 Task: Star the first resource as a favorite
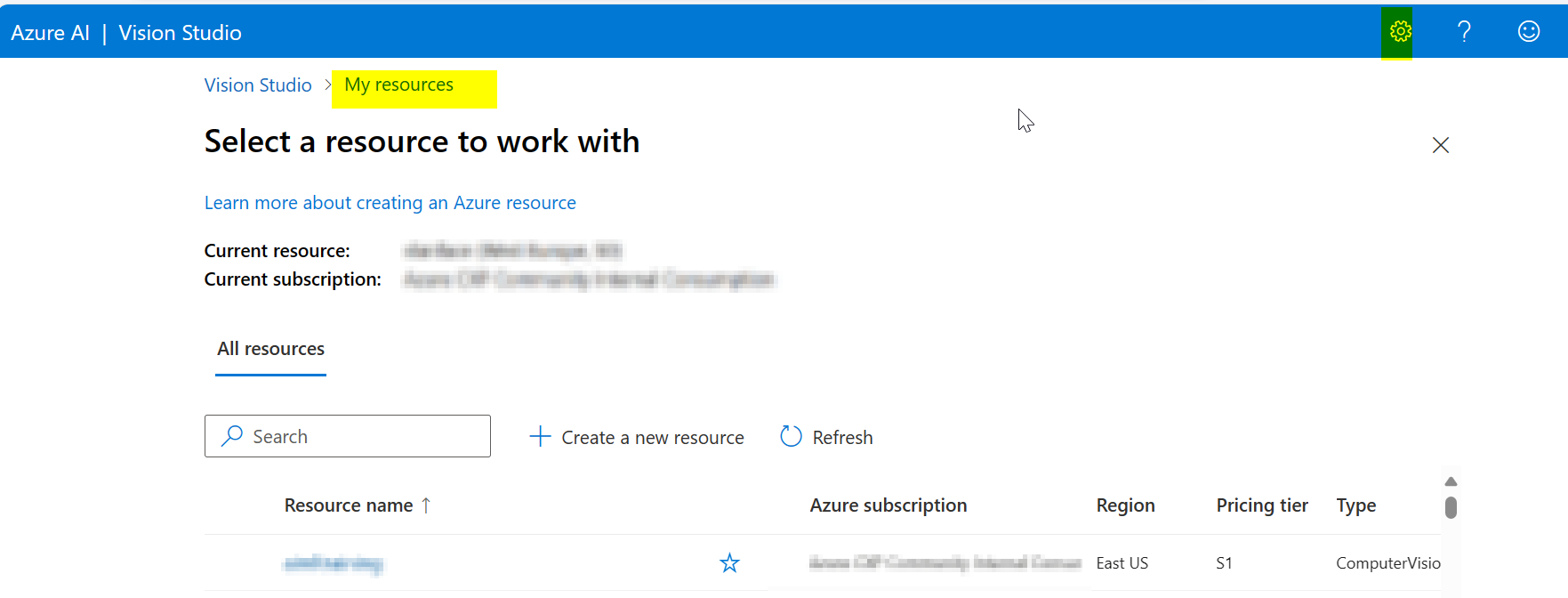tap(728, 562)
